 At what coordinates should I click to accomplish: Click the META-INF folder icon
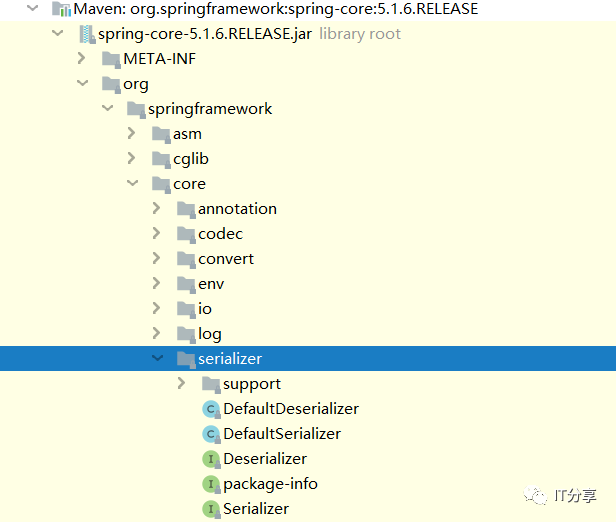[111, 59]
